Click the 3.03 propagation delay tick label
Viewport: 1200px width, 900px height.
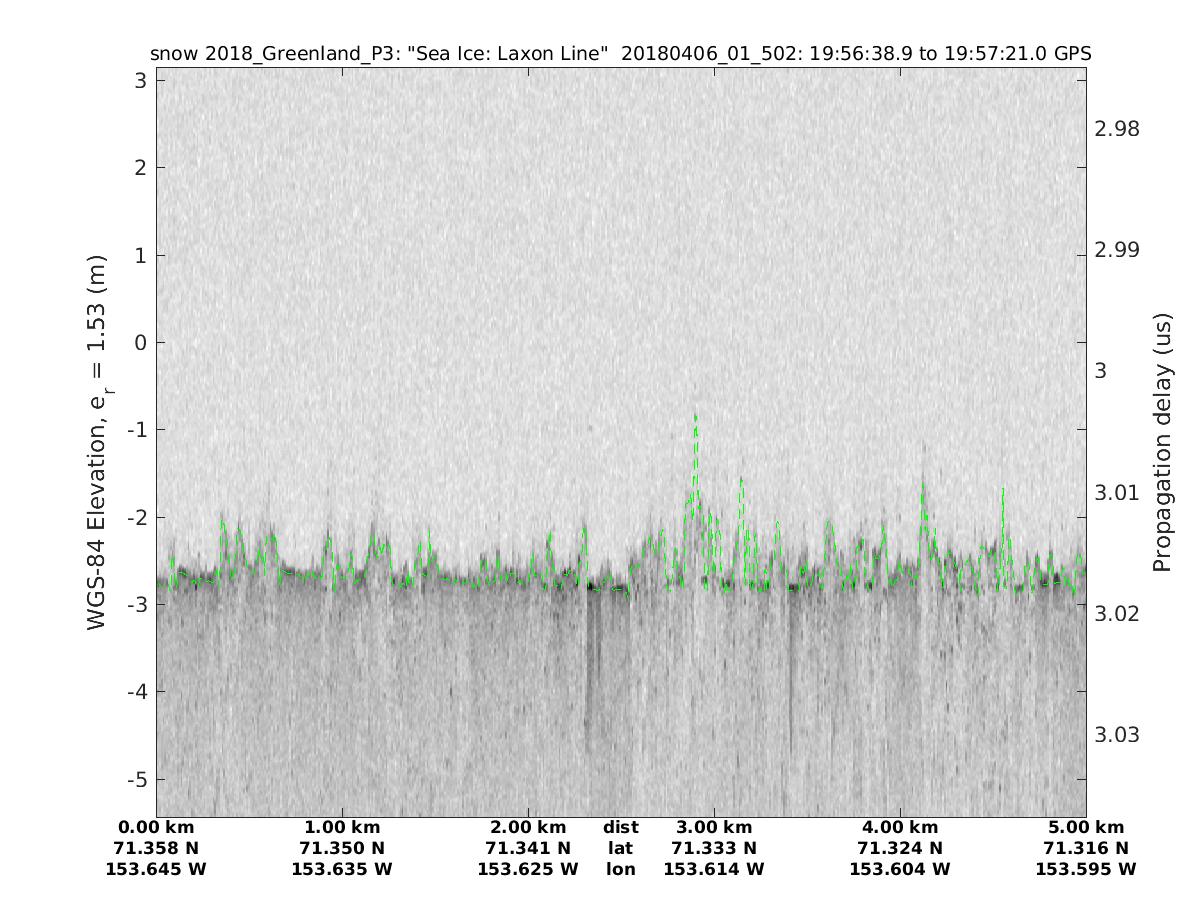[1117, 735]
